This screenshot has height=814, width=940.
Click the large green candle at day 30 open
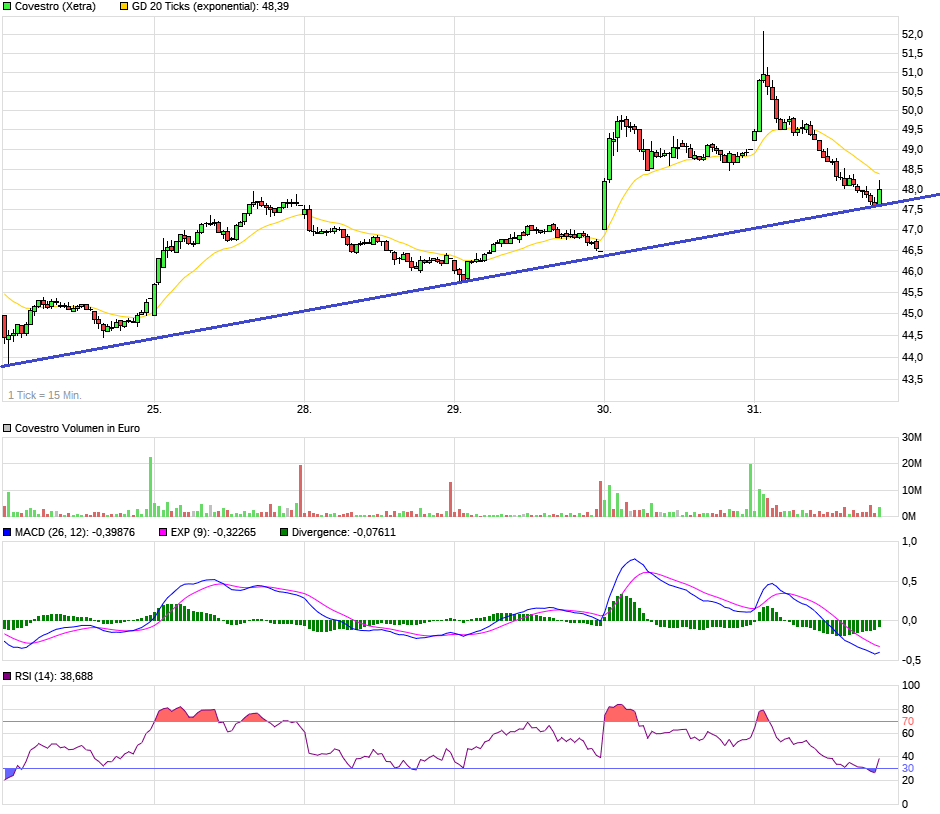pyautogui.click(x=604, y=205)
